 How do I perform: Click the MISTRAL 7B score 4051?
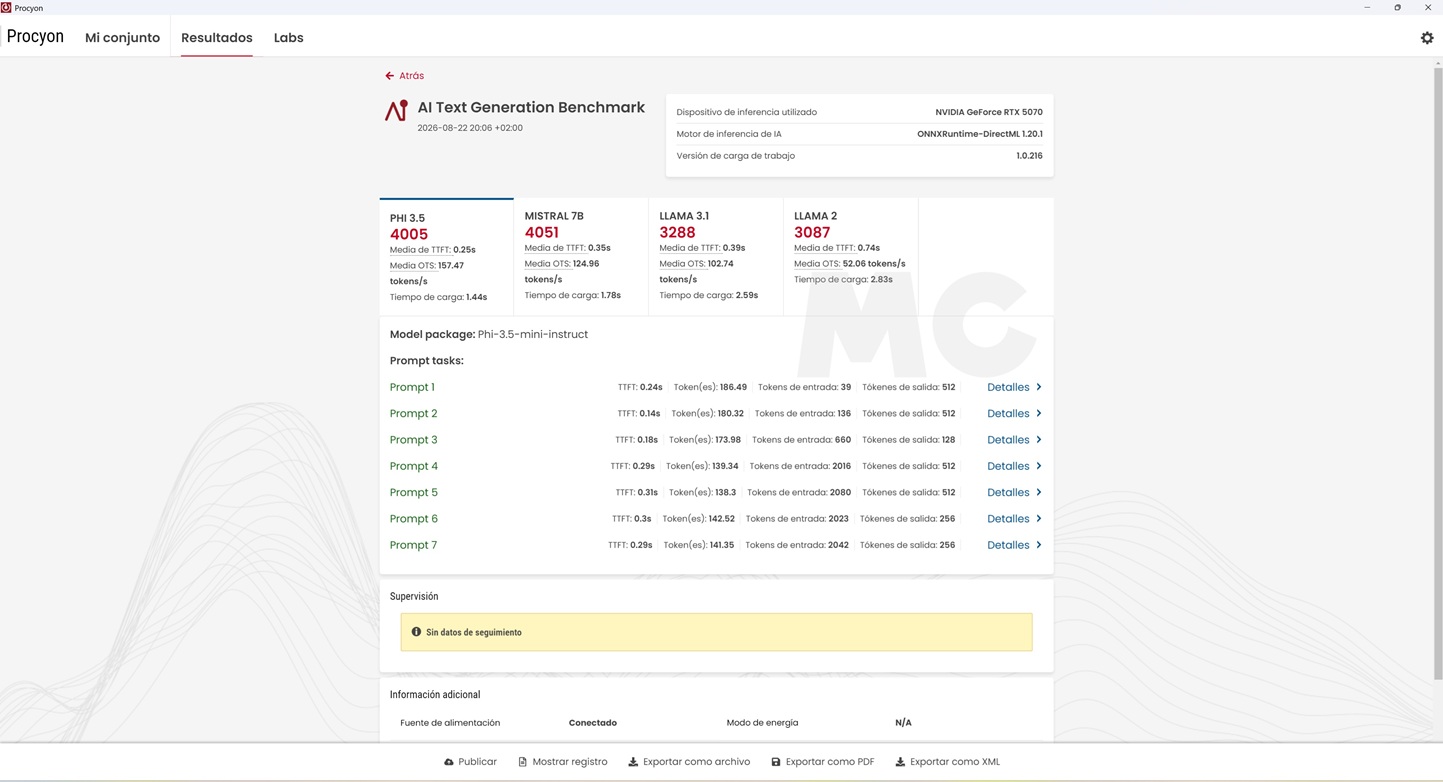pyautogui.click(x=542, y=232)
